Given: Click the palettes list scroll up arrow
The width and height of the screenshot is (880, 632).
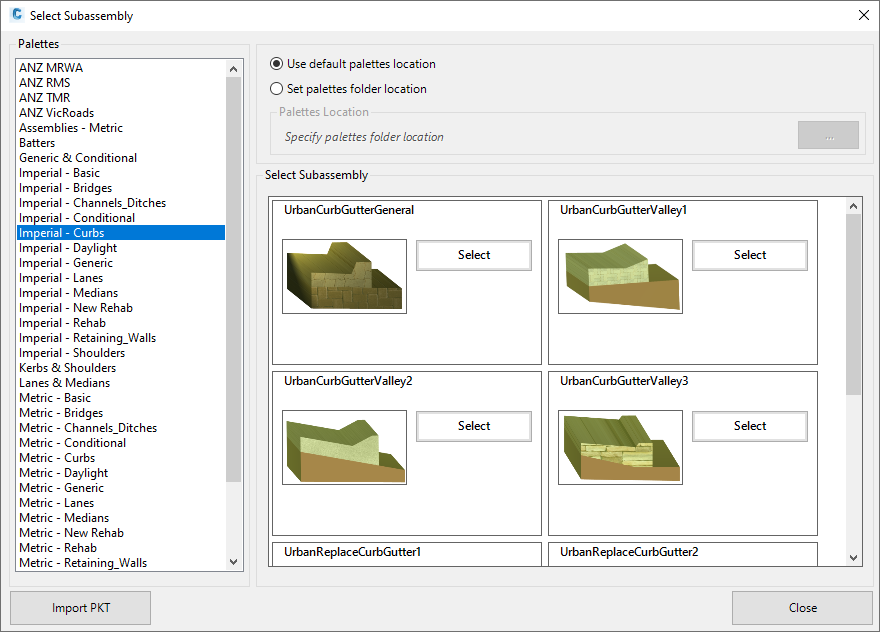Looking at the screenshot, I should pyautogui.click(x=234, y=69).
